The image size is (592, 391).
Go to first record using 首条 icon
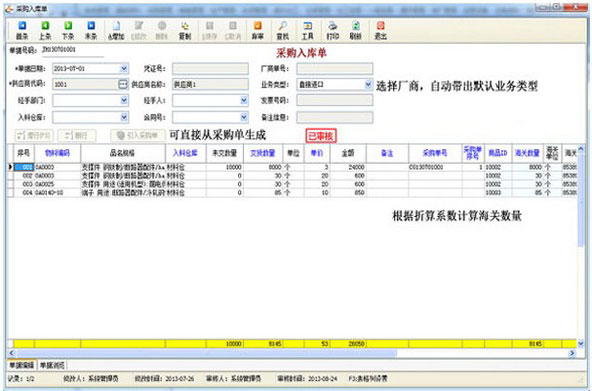22,31
